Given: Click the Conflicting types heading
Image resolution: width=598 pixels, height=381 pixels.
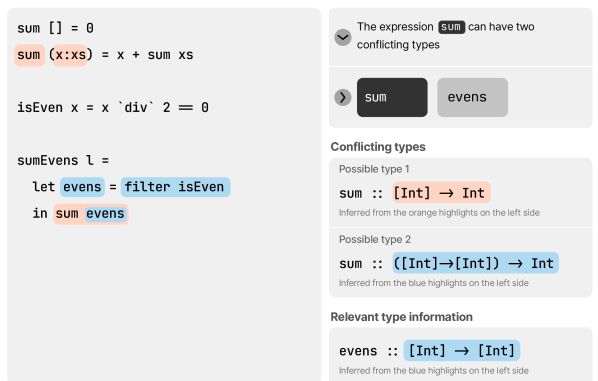Looking at the screenshot, I should pyautogui.click(x=378, y=147).
